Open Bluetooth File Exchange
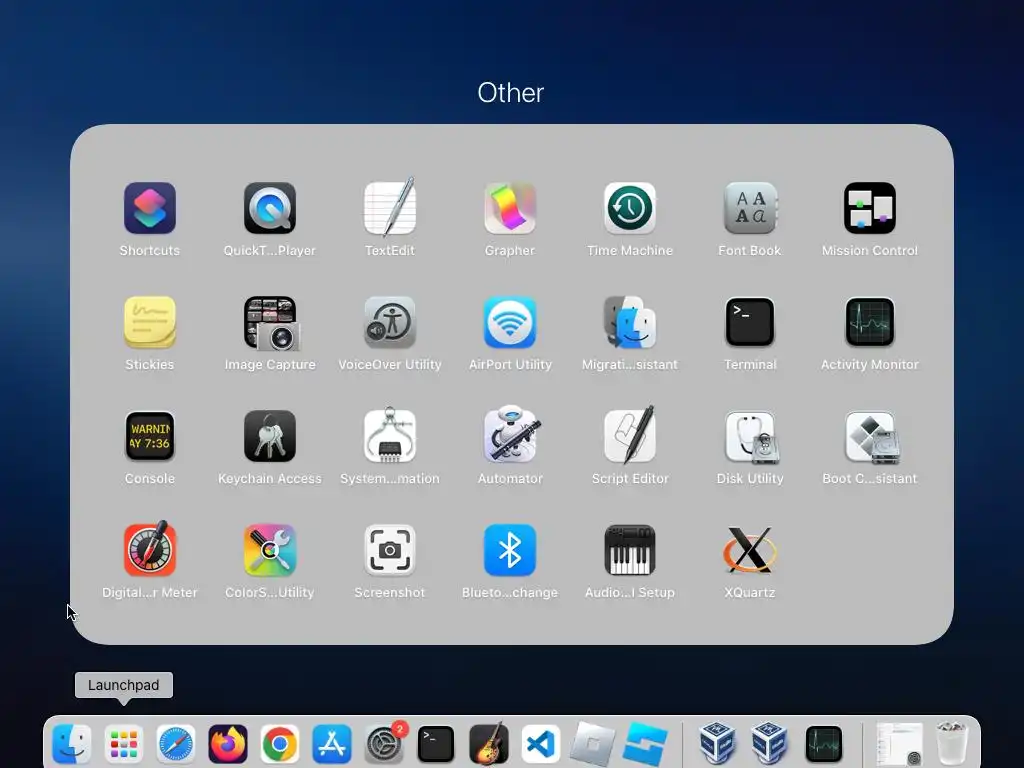The width and height of the screenshot is (1024, 768). click(510, 551)
